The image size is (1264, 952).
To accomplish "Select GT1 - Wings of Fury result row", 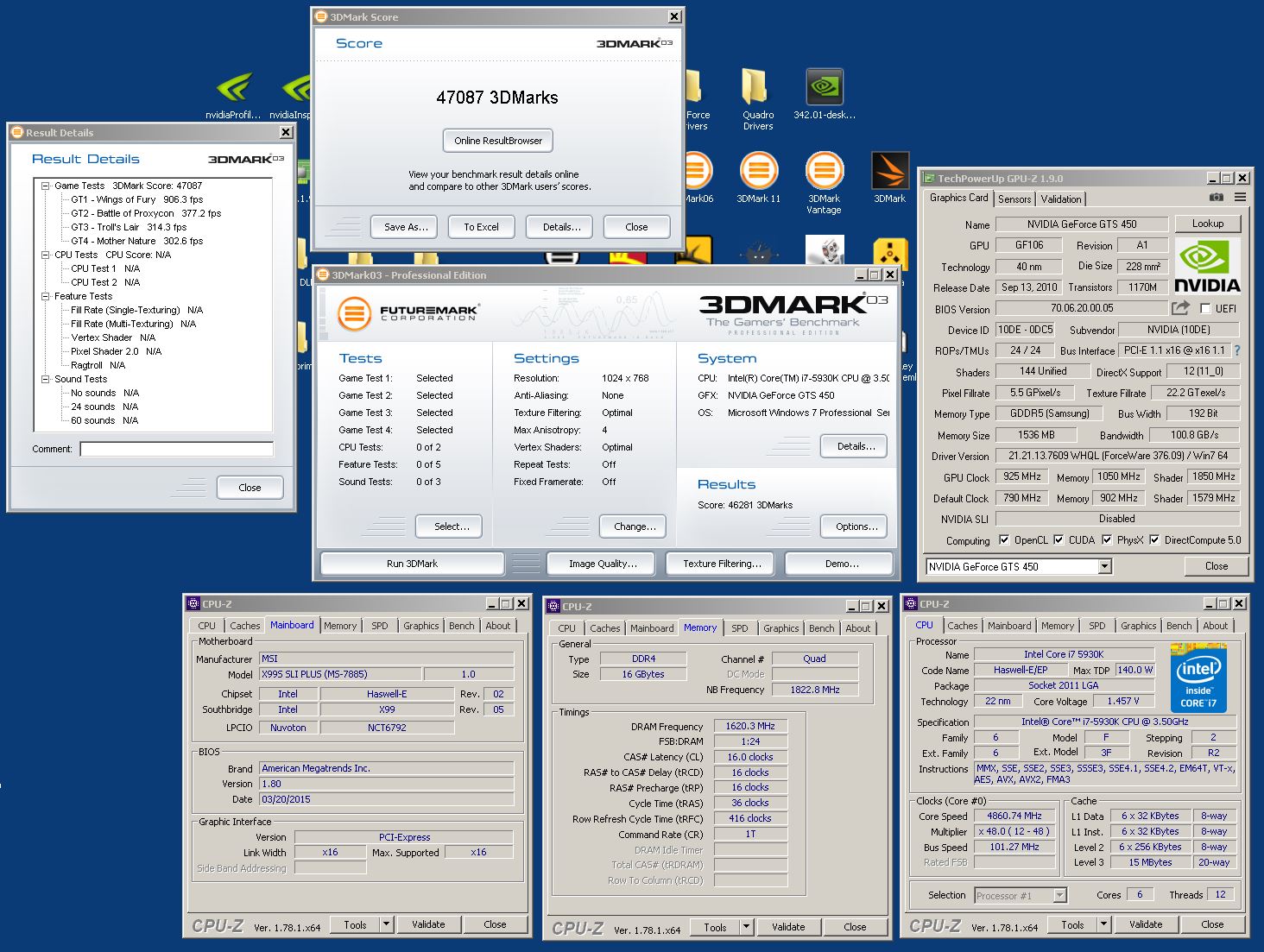I will [136, 199].
